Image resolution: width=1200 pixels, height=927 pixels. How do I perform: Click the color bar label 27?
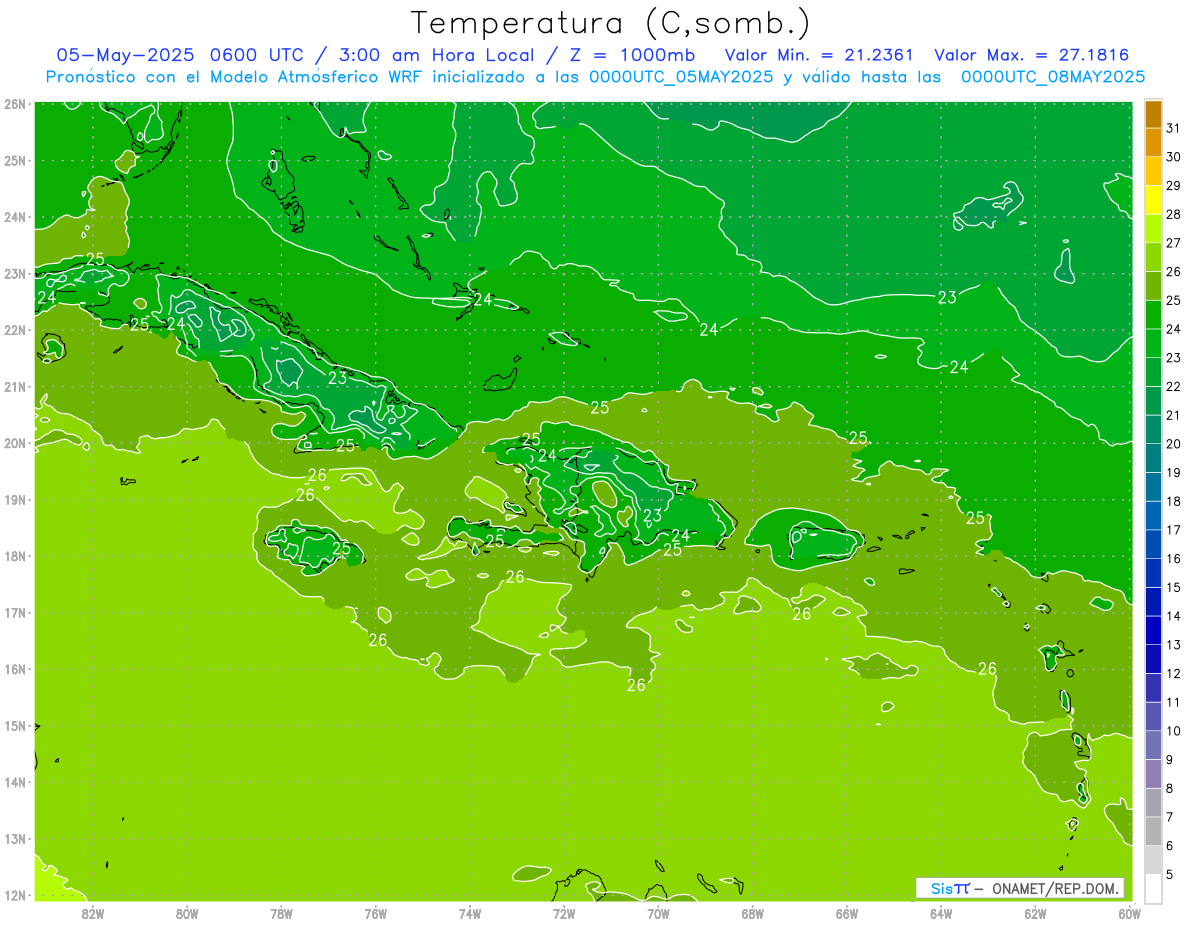click(x=1173, y=243)
